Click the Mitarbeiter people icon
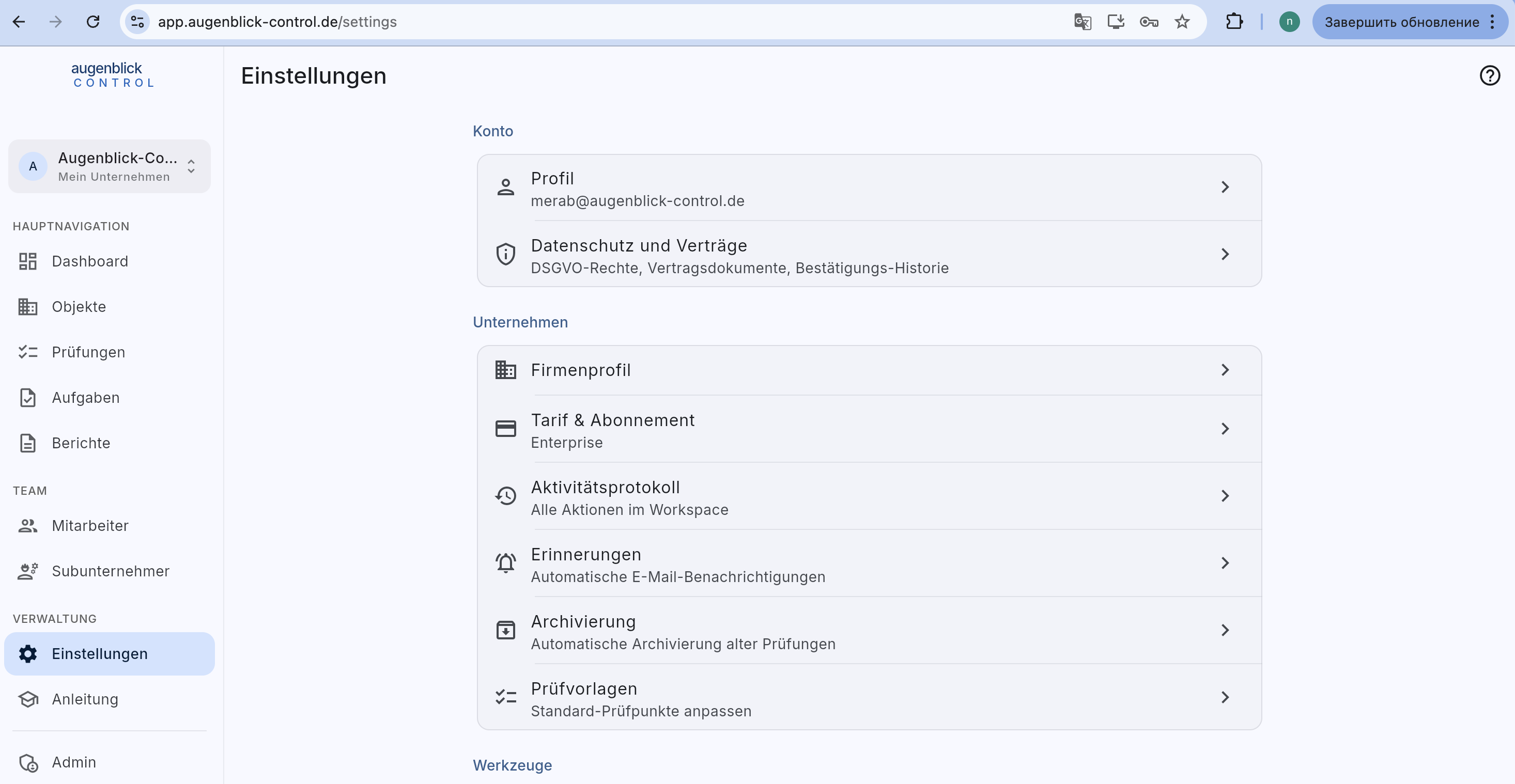This screenshot has width=1515, height=784. coord(27,525)
